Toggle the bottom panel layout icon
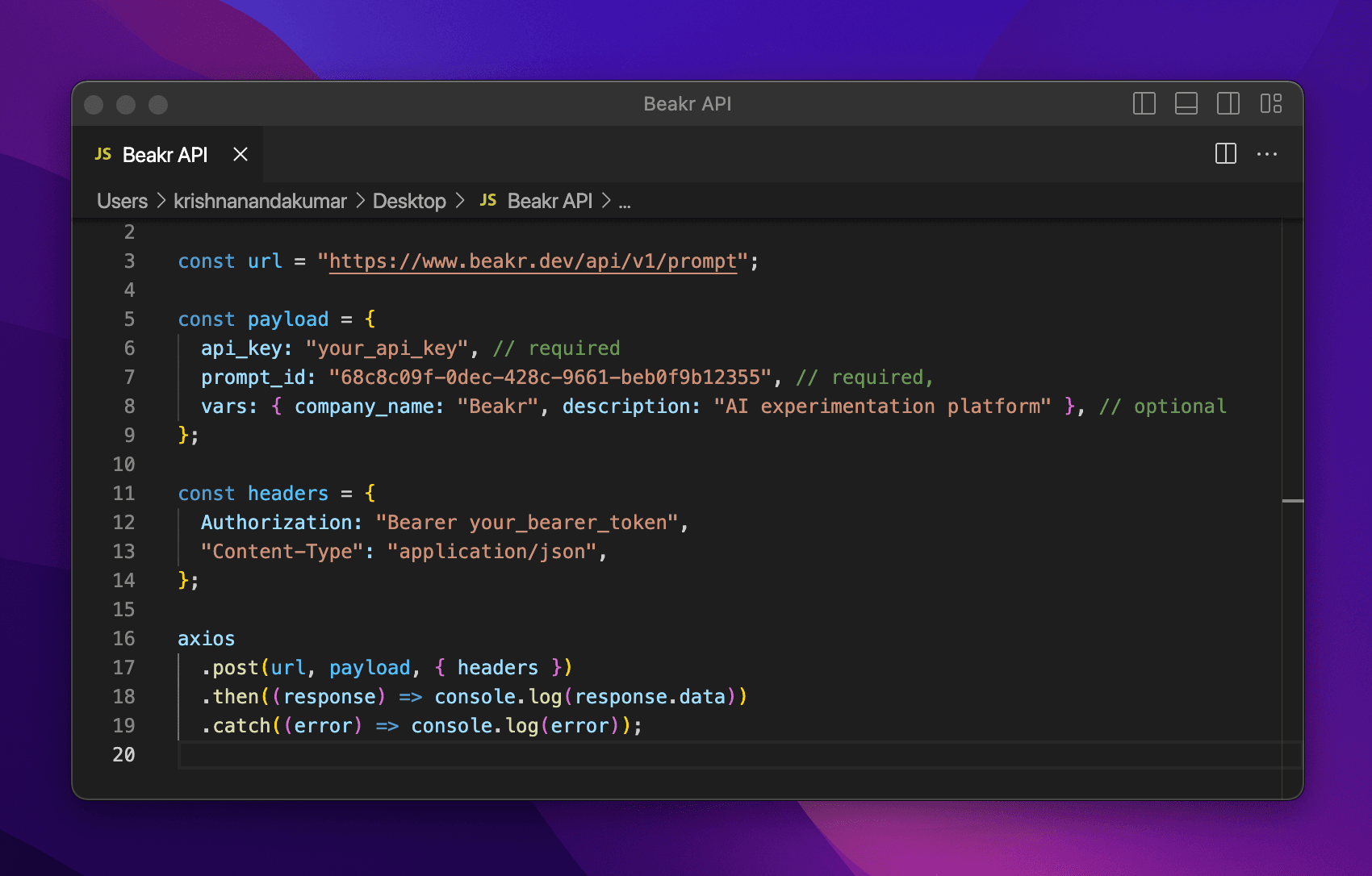Screen dimensions: 1372x876 pos(1186,103)
